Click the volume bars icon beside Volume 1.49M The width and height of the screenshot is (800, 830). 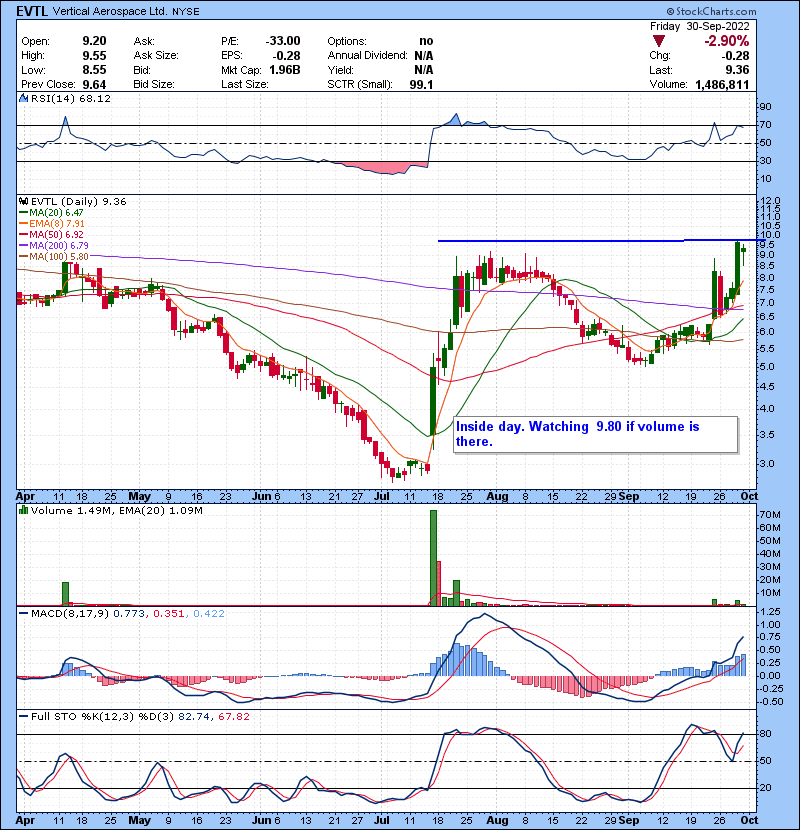(23, 510)
